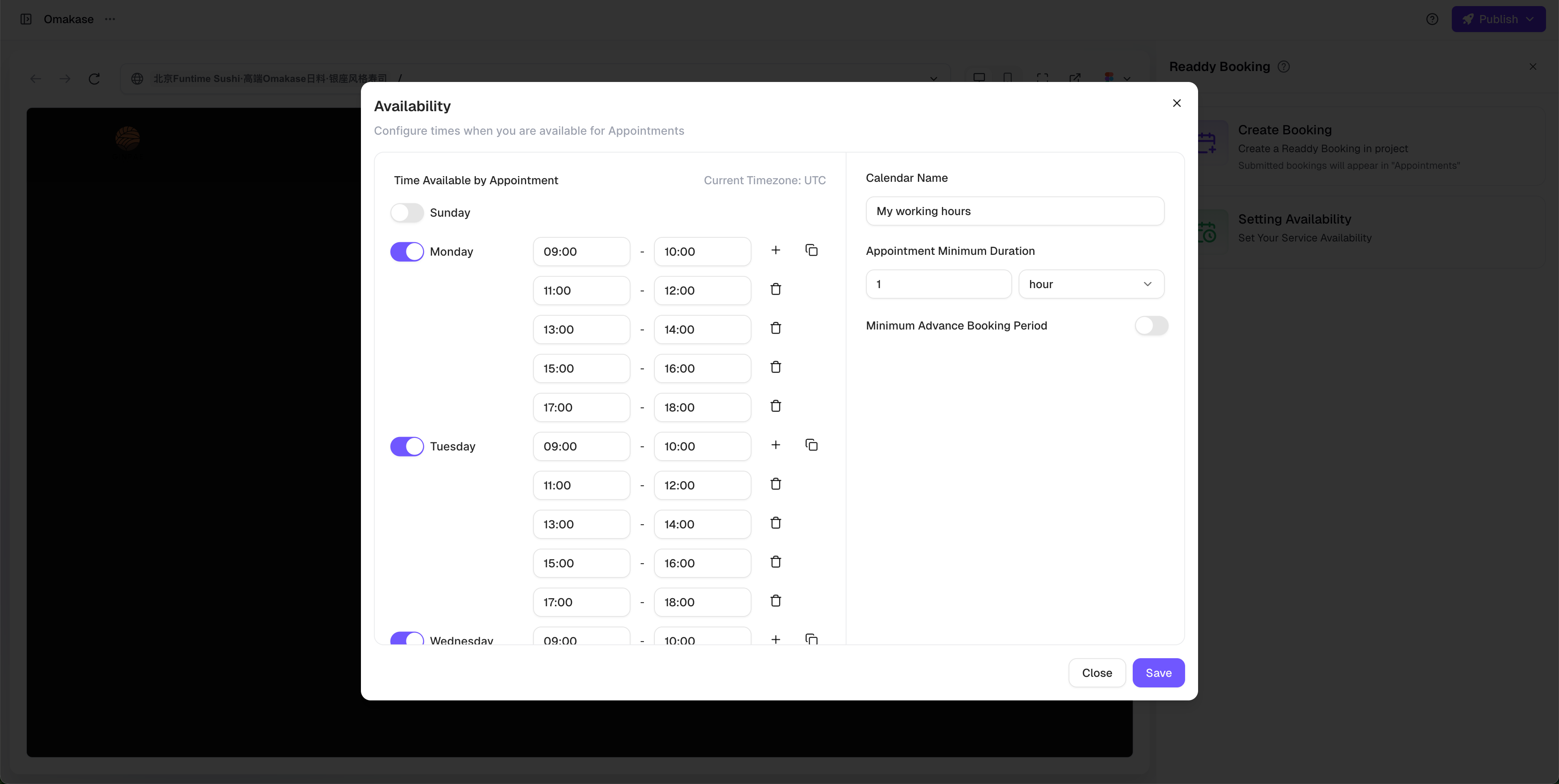The width and height of the screenshot is (1559, 784).
Task: Copy Tuesday's schedule icon
Action: coord(812,445)
